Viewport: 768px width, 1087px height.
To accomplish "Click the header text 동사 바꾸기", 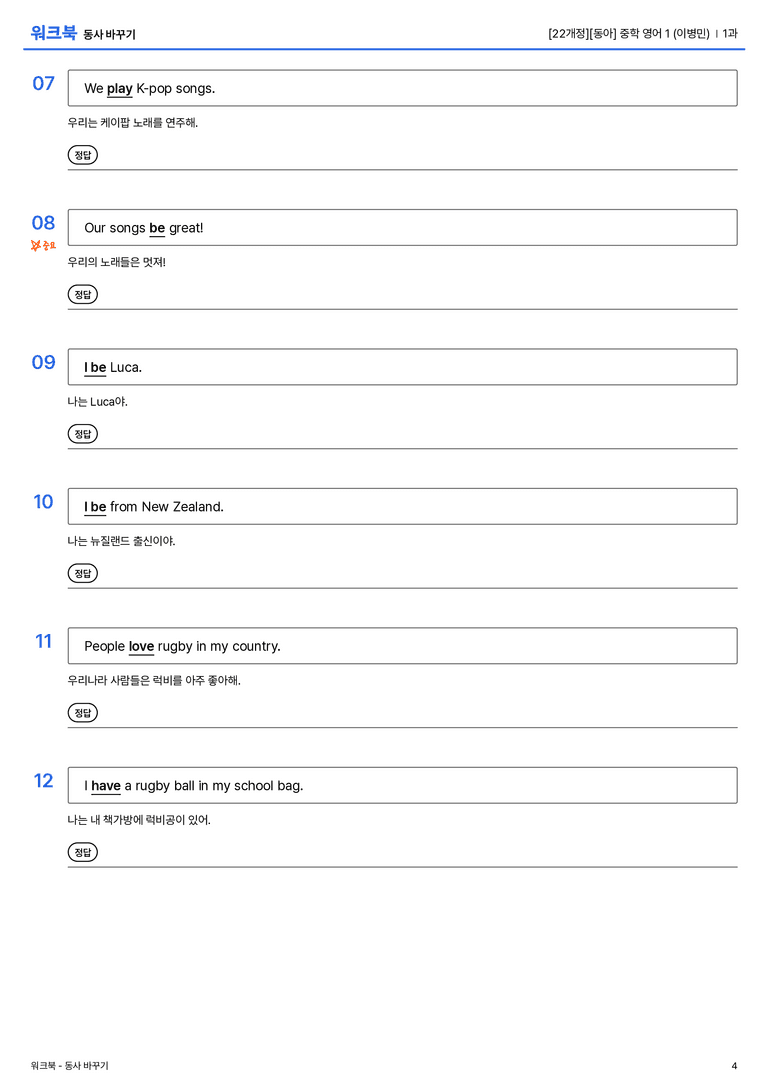I will pyautogui.click(x=110, y=34).
